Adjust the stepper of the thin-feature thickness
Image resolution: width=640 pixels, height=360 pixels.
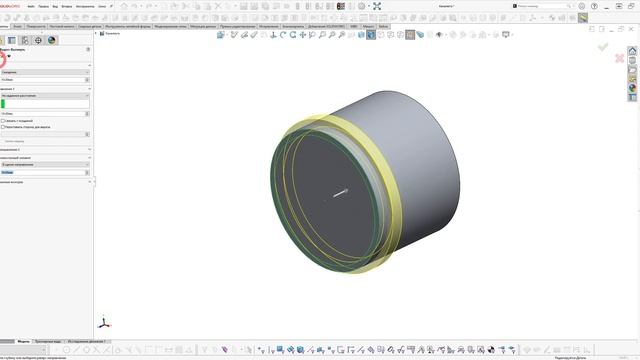87,173
